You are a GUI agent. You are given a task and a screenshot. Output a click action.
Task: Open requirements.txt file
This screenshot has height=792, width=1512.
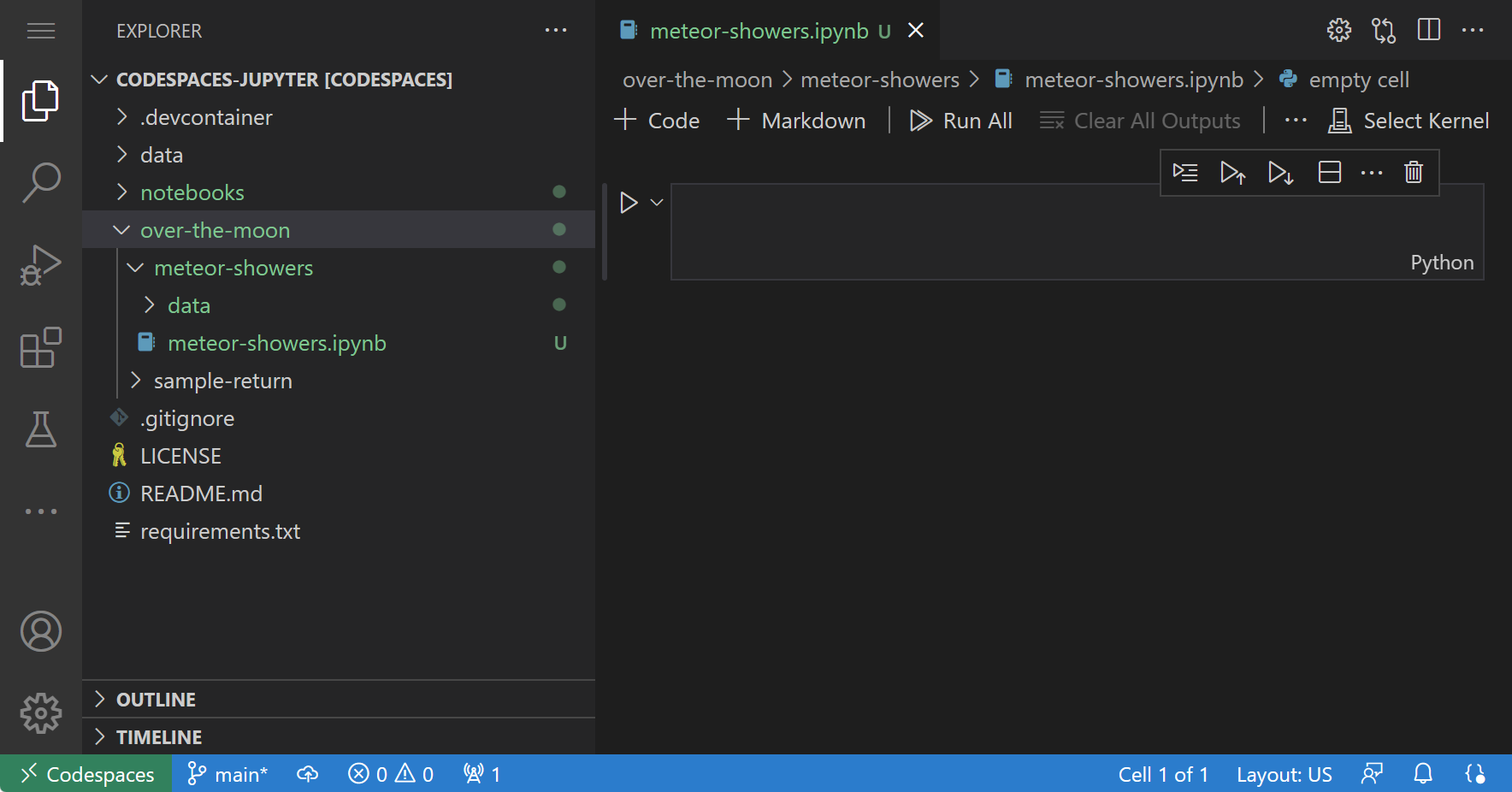click(339, 531)
